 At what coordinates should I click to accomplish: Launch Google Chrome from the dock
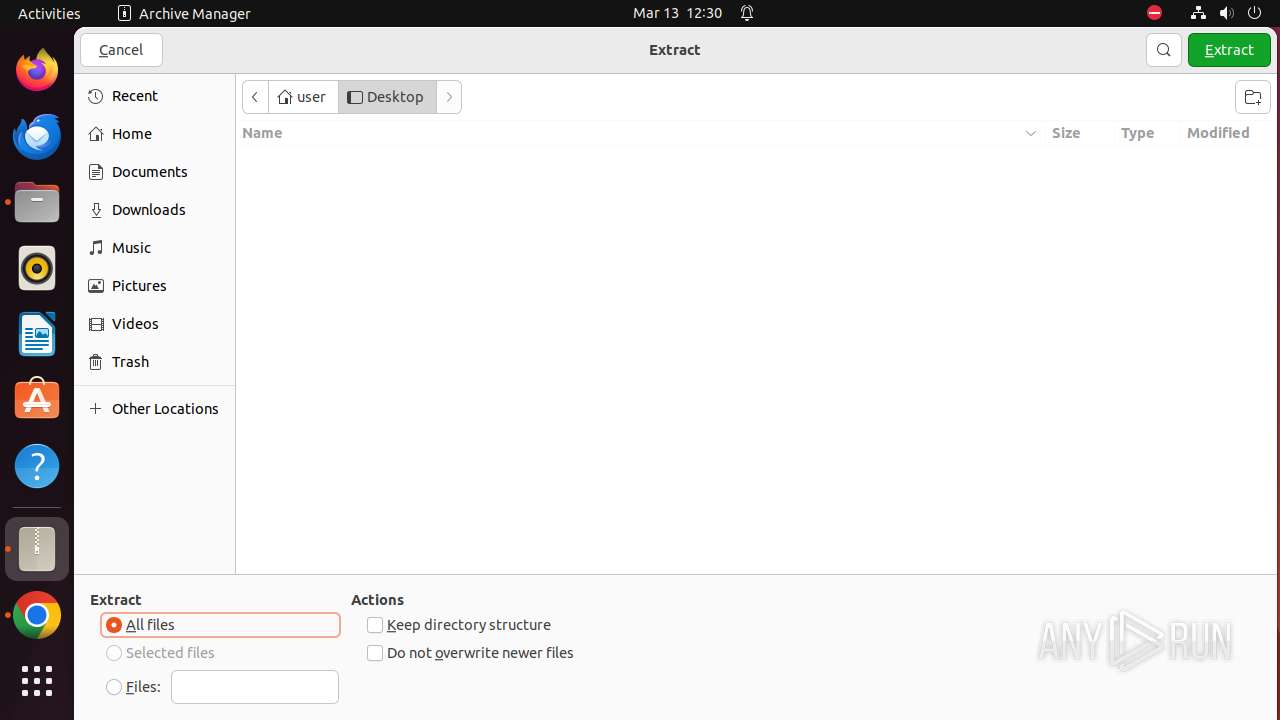37,616
